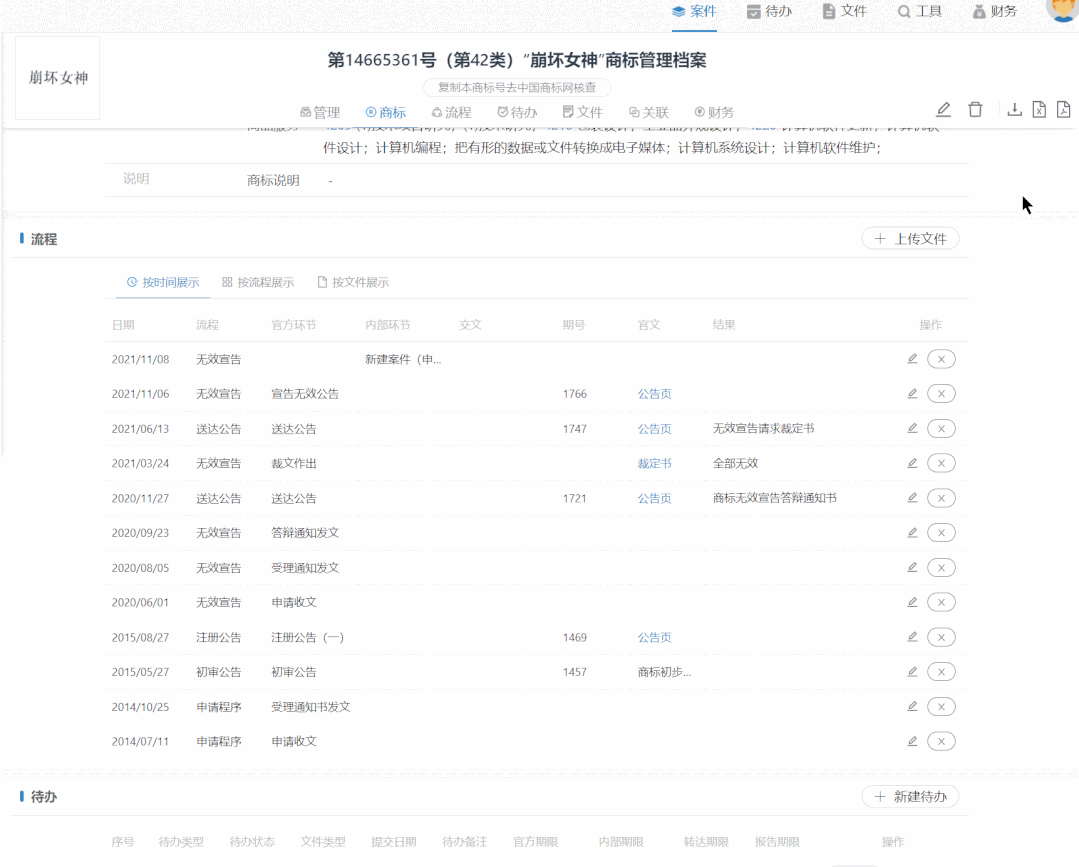Delete the 2021/11/08 无效宣告 row
This screenshot has width=1079, height=867.
point(941,359)
